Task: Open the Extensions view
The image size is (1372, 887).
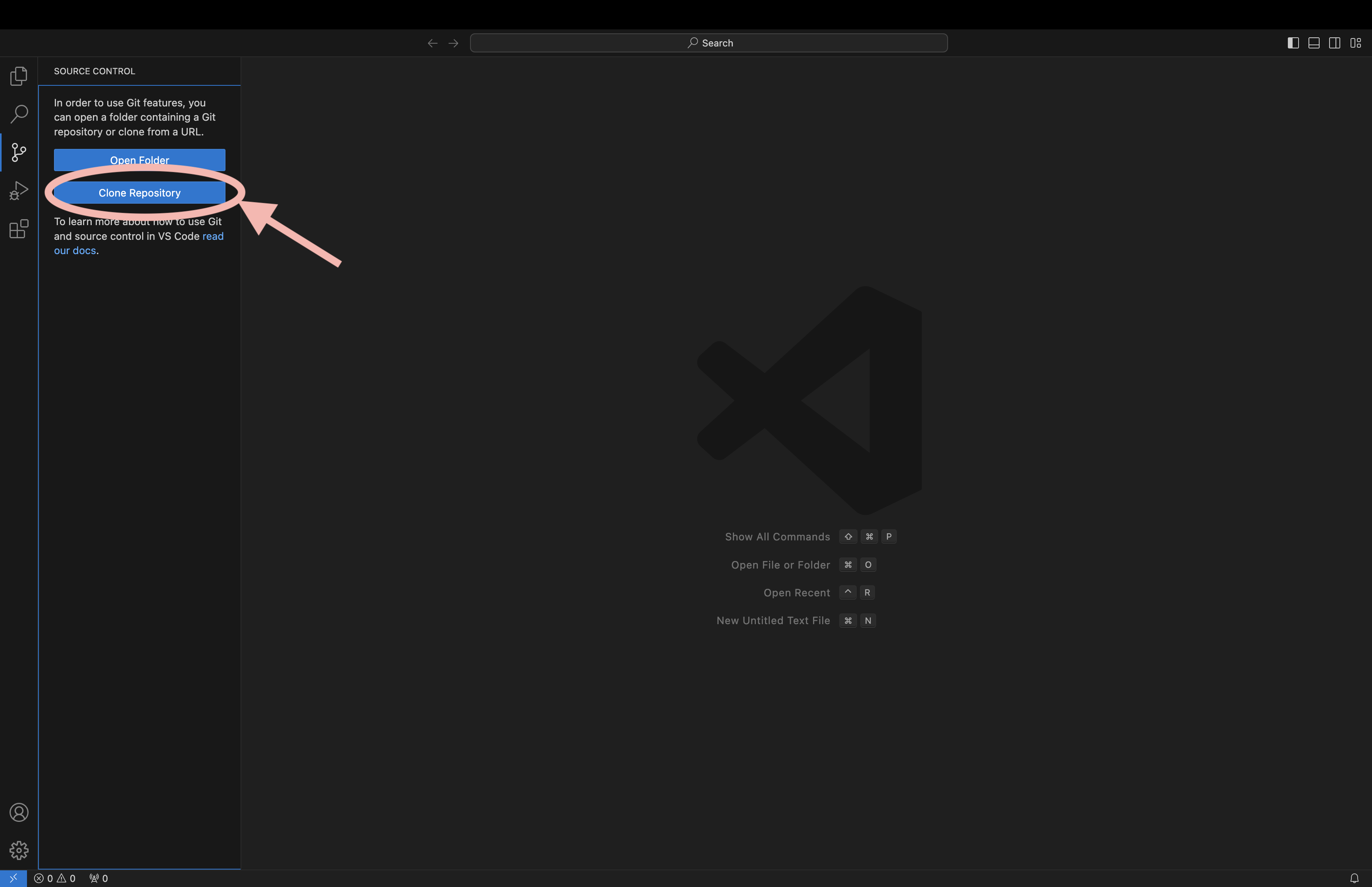Action: tap(18, 229)
